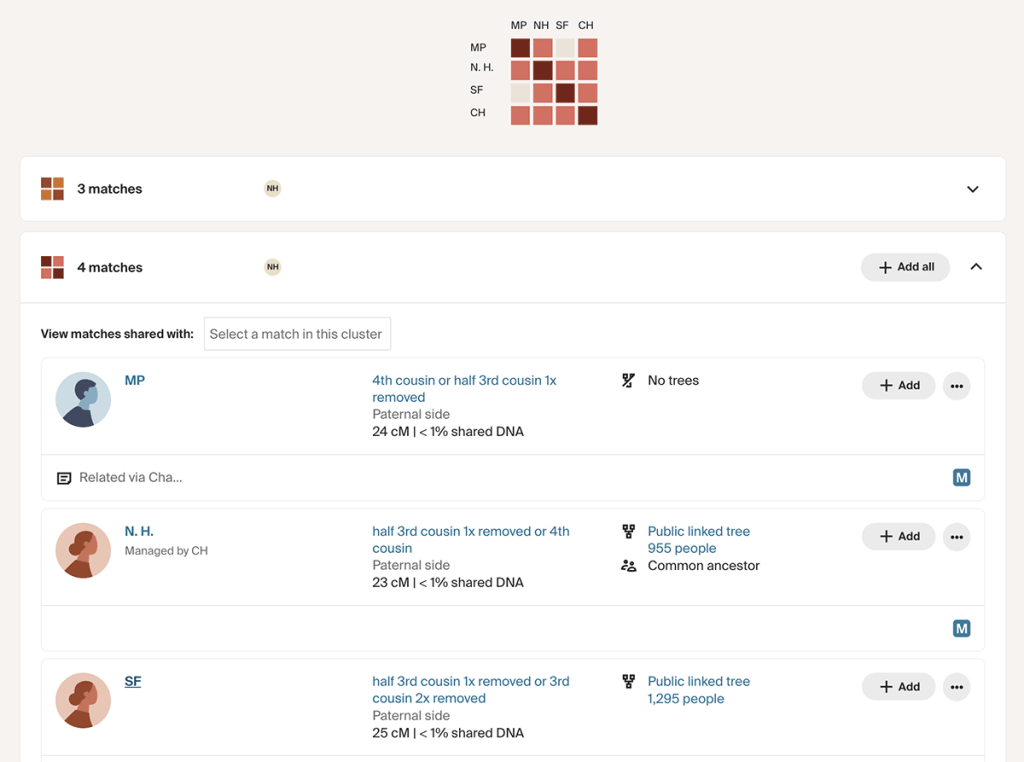Click the blue M badge in MP's row
This screenshot has height=762, width=1024.
961,478
